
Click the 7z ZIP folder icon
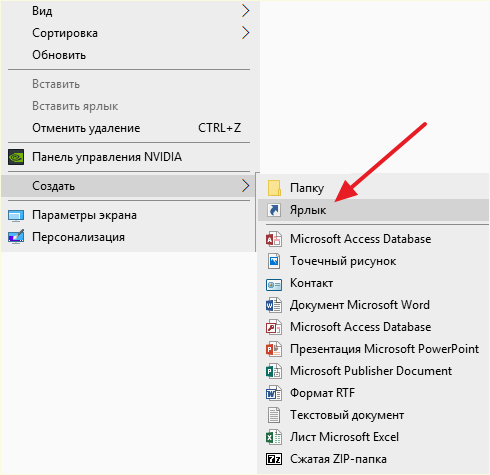tap(274, 459)
